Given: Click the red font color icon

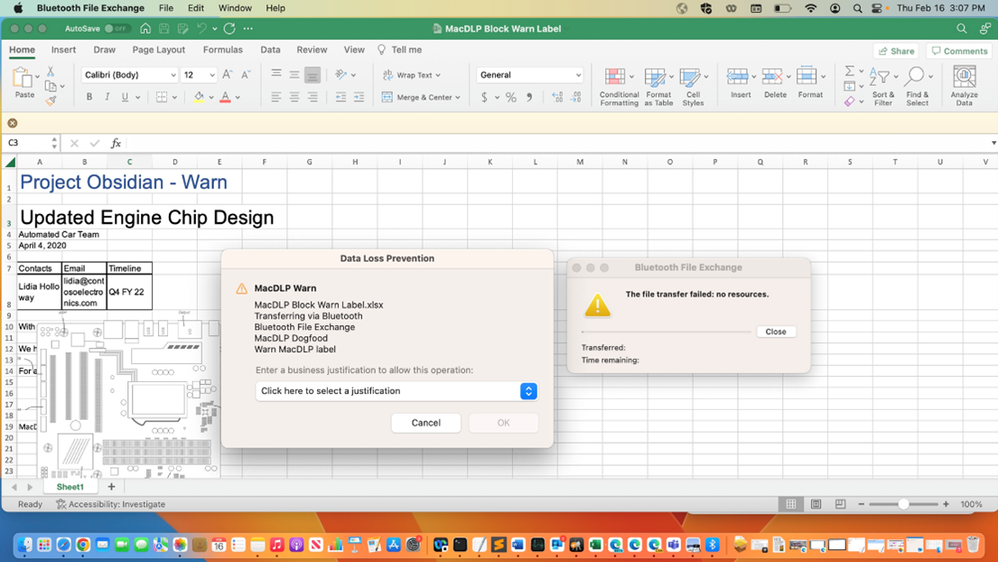Looking at the screenshot, I should coord(225,97).
